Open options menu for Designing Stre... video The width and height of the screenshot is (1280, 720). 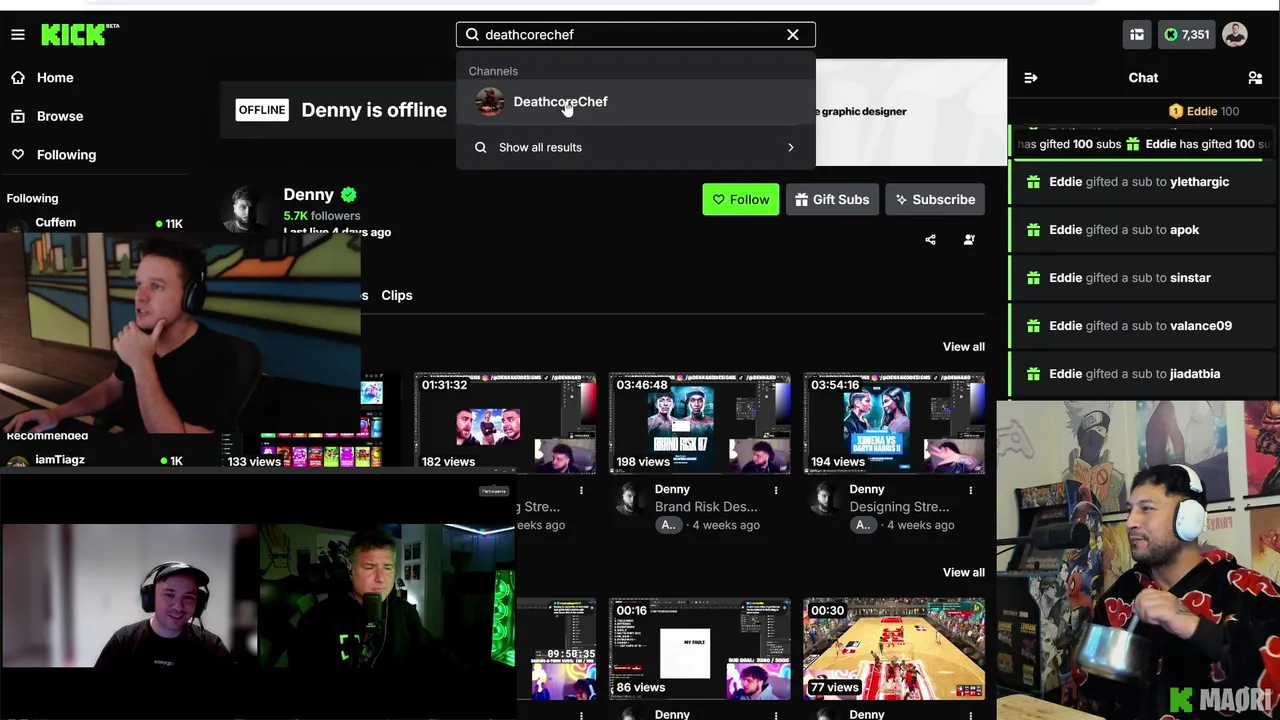click(x=970, y=490)
